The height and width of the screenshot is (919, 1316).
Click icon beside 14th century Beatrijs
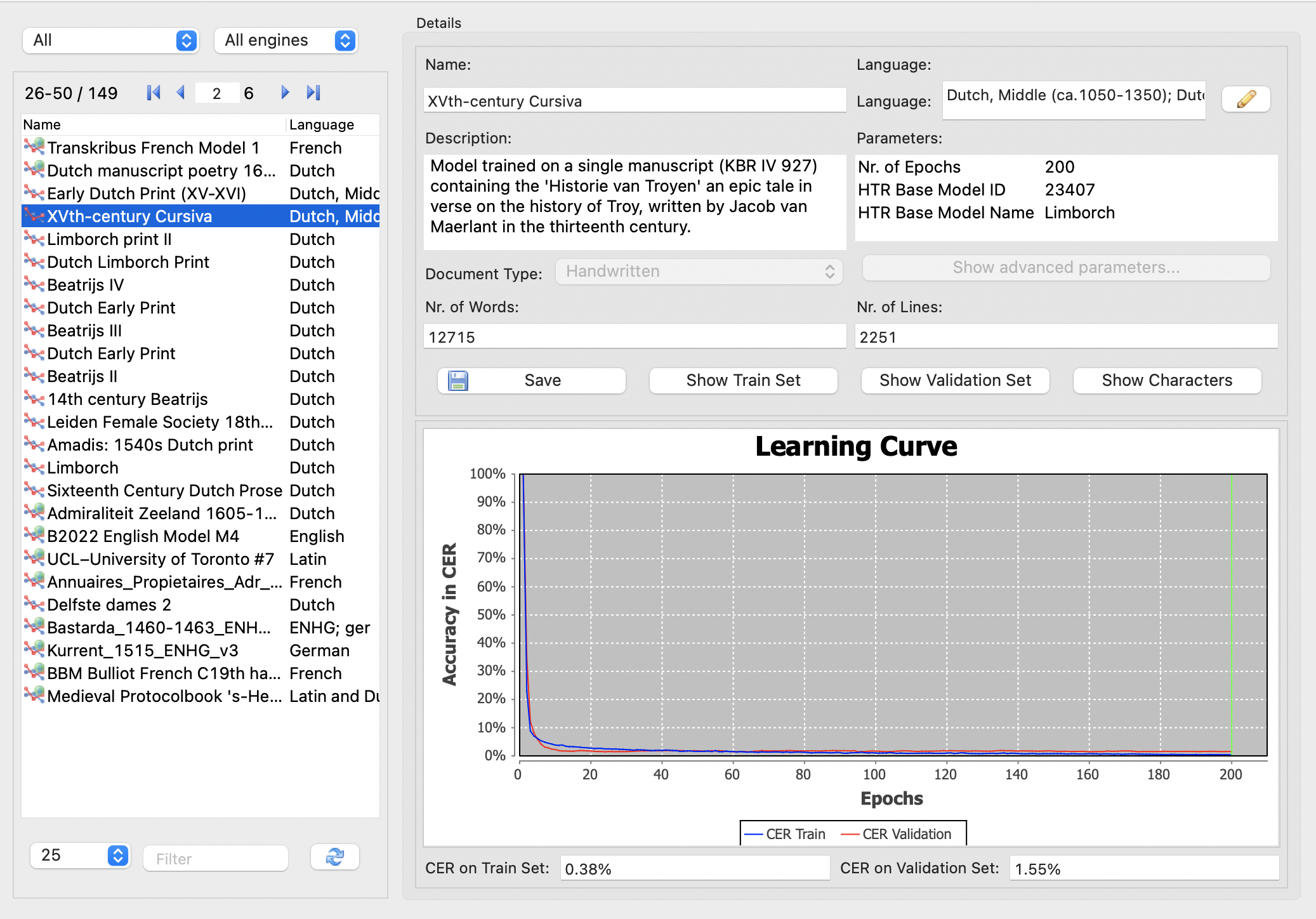click(x=34, y=398)
